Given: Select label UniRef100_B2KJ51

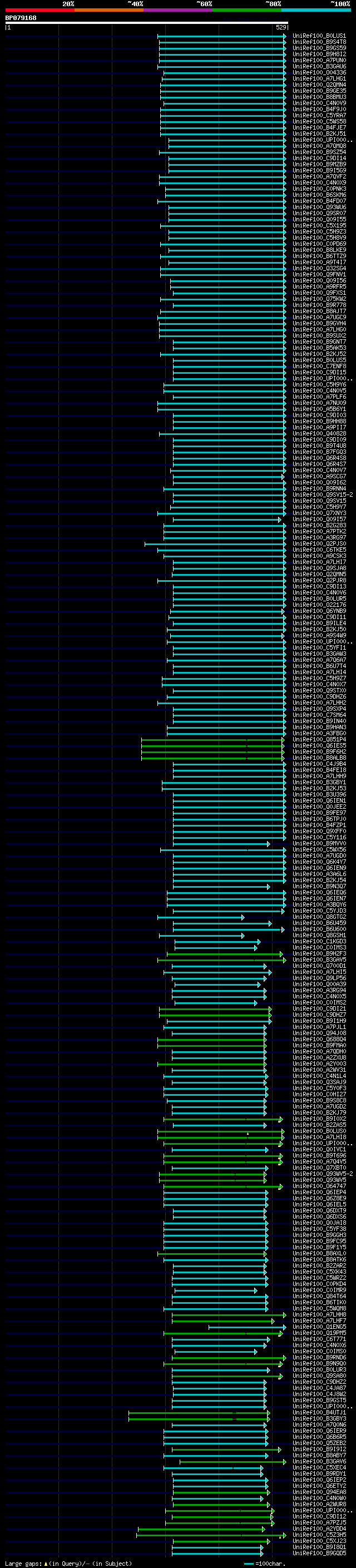Looking at the screenshot, I should [319, 133].
